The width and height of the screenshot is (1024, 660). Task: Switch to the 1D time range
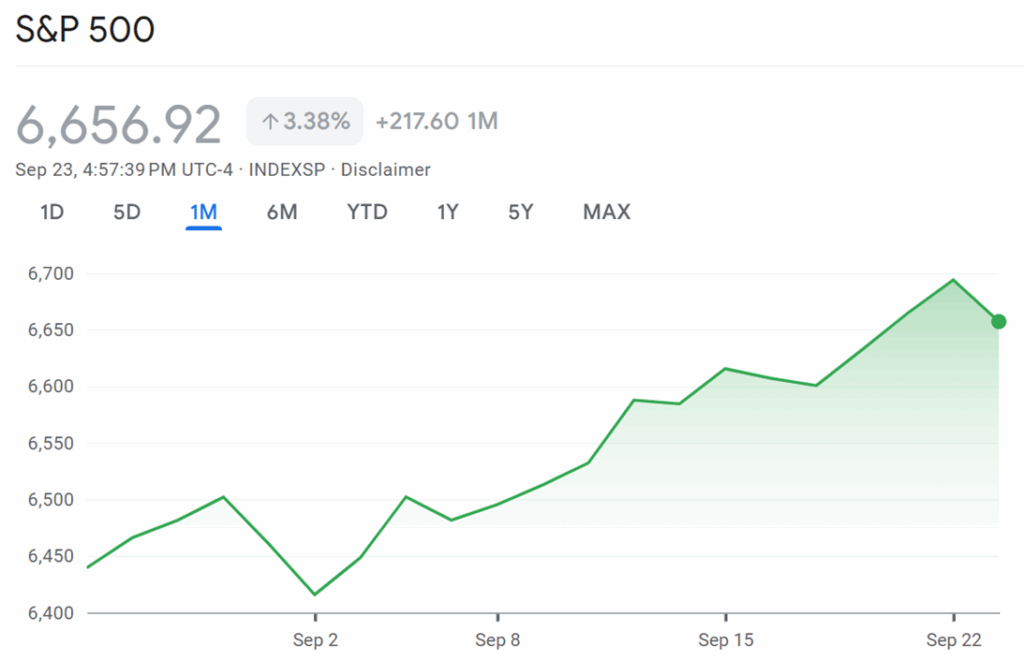pos(52,212)
